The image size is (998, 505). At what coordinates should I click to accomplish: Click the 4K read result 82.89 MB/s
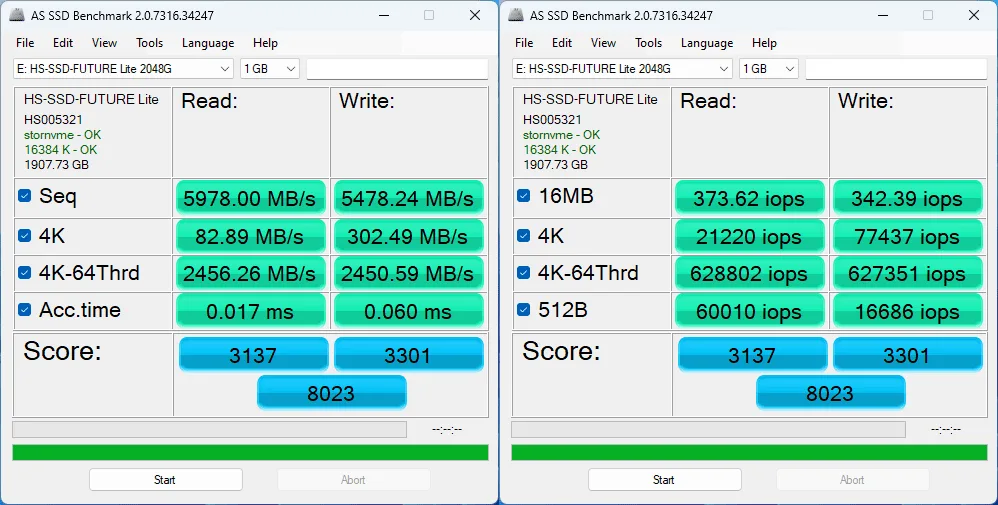coord(250,236)
